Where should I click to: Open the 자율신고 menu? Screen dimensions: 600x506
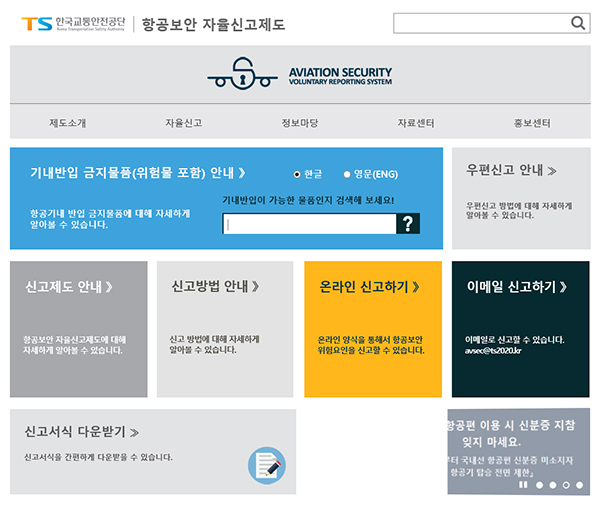183,123
